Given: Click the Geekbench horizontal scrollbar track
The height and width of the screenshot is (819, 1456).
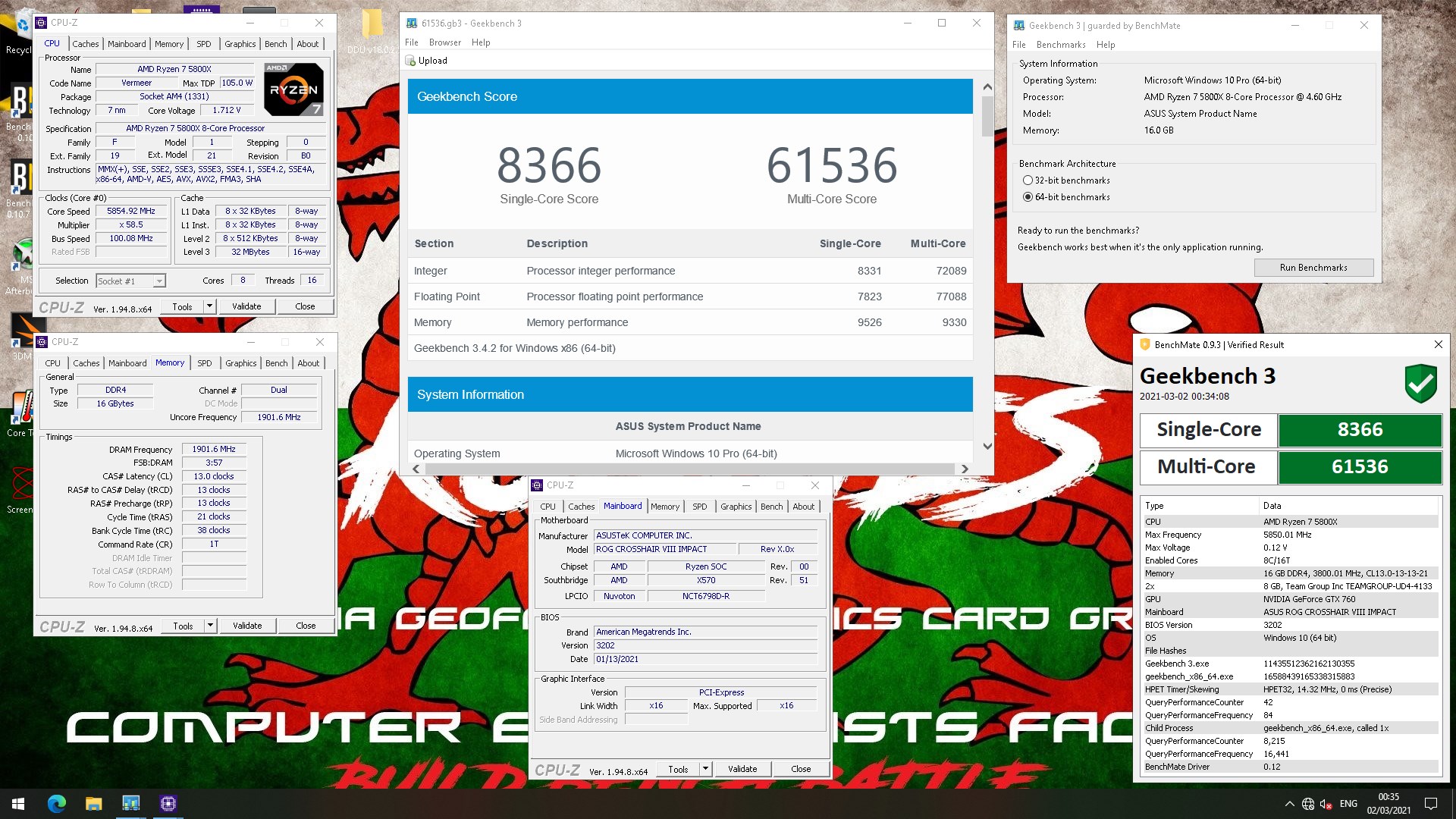Looking at the screenshot, I should pyautogui.click(x=690, y=469).
